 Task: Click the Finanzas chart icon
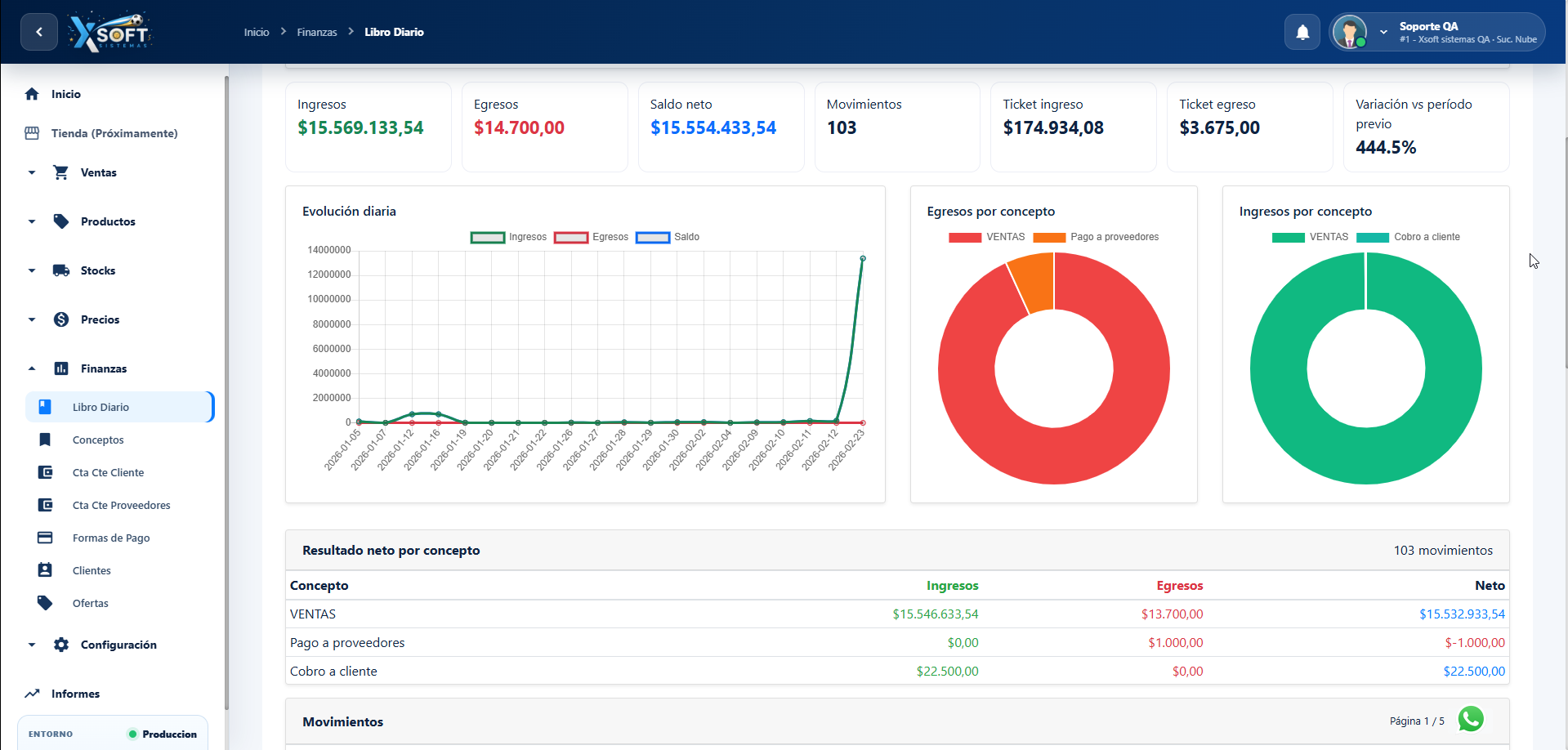coord(61,368)
